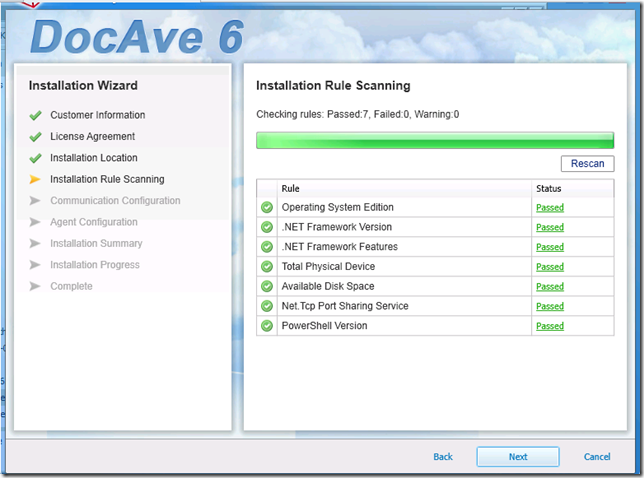Open Passed link for .NET Framework Version

point(550,228)
